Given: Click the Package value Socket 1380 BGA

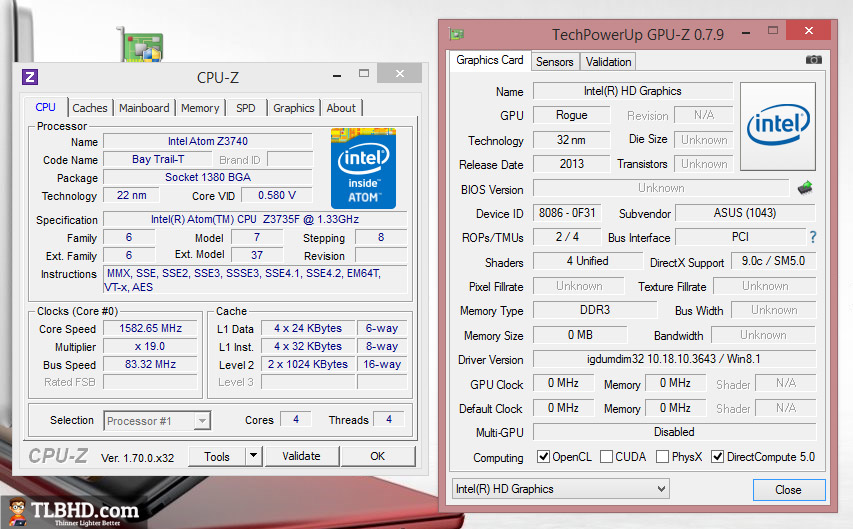Looking at the screenshot, I should point(208,177).
